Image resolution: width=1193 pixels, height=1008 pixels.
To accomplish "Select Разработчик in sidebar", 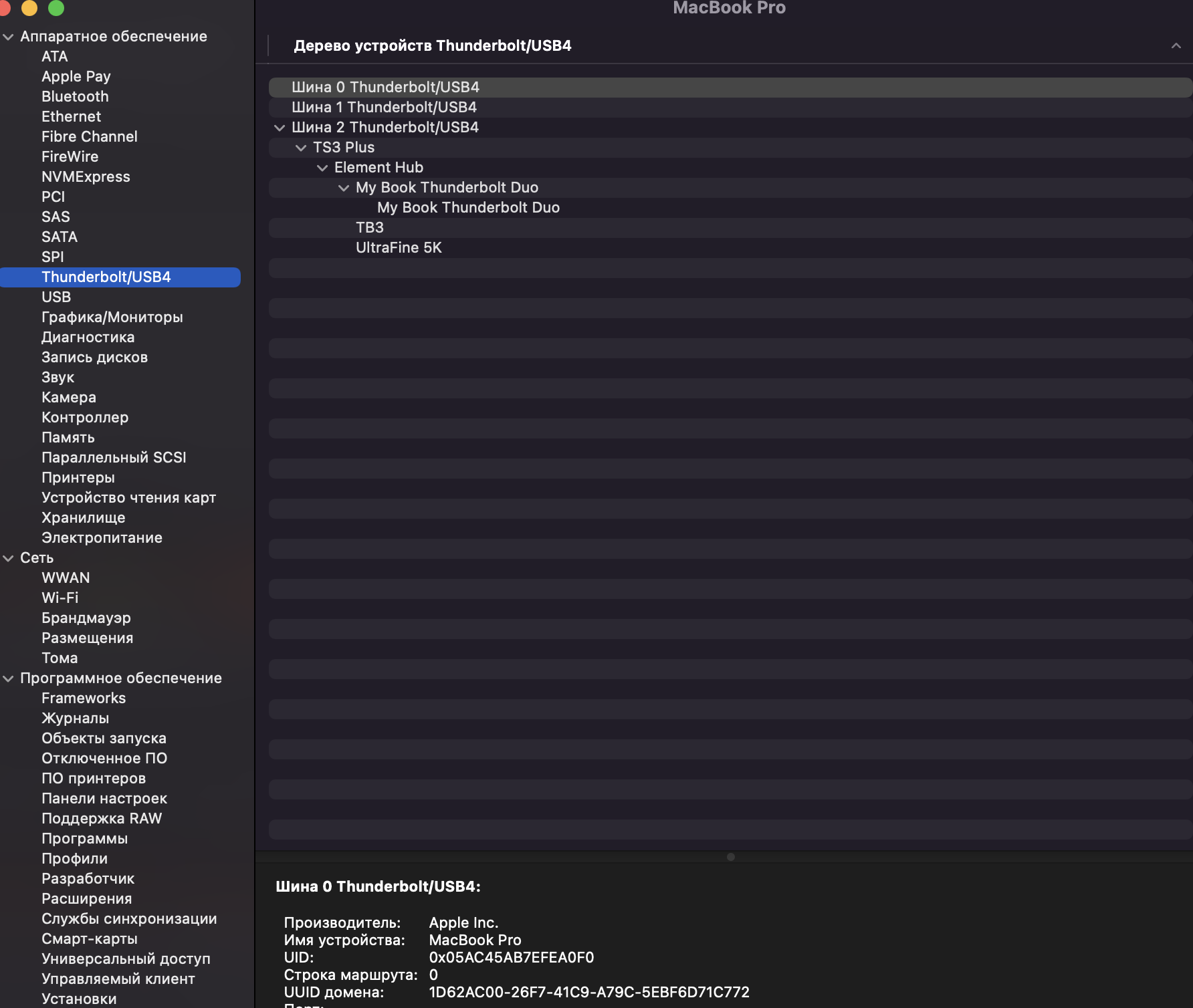I will 88,879.
